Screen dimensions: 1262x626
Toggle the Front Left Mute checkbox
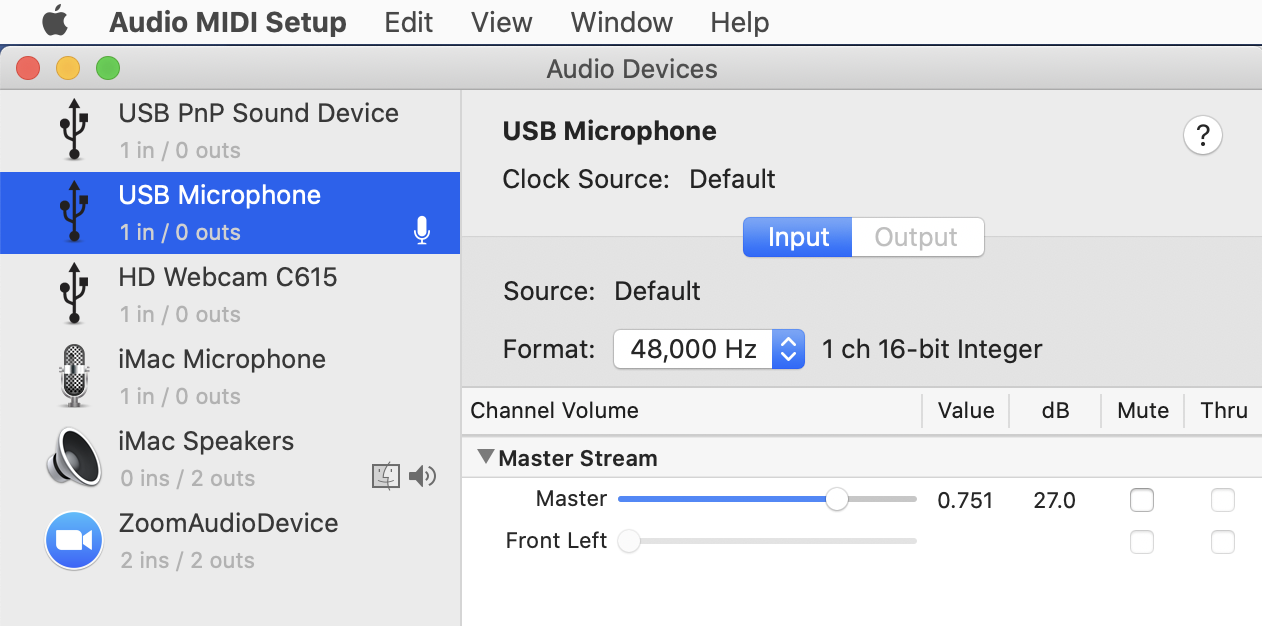coord(1141,542)
